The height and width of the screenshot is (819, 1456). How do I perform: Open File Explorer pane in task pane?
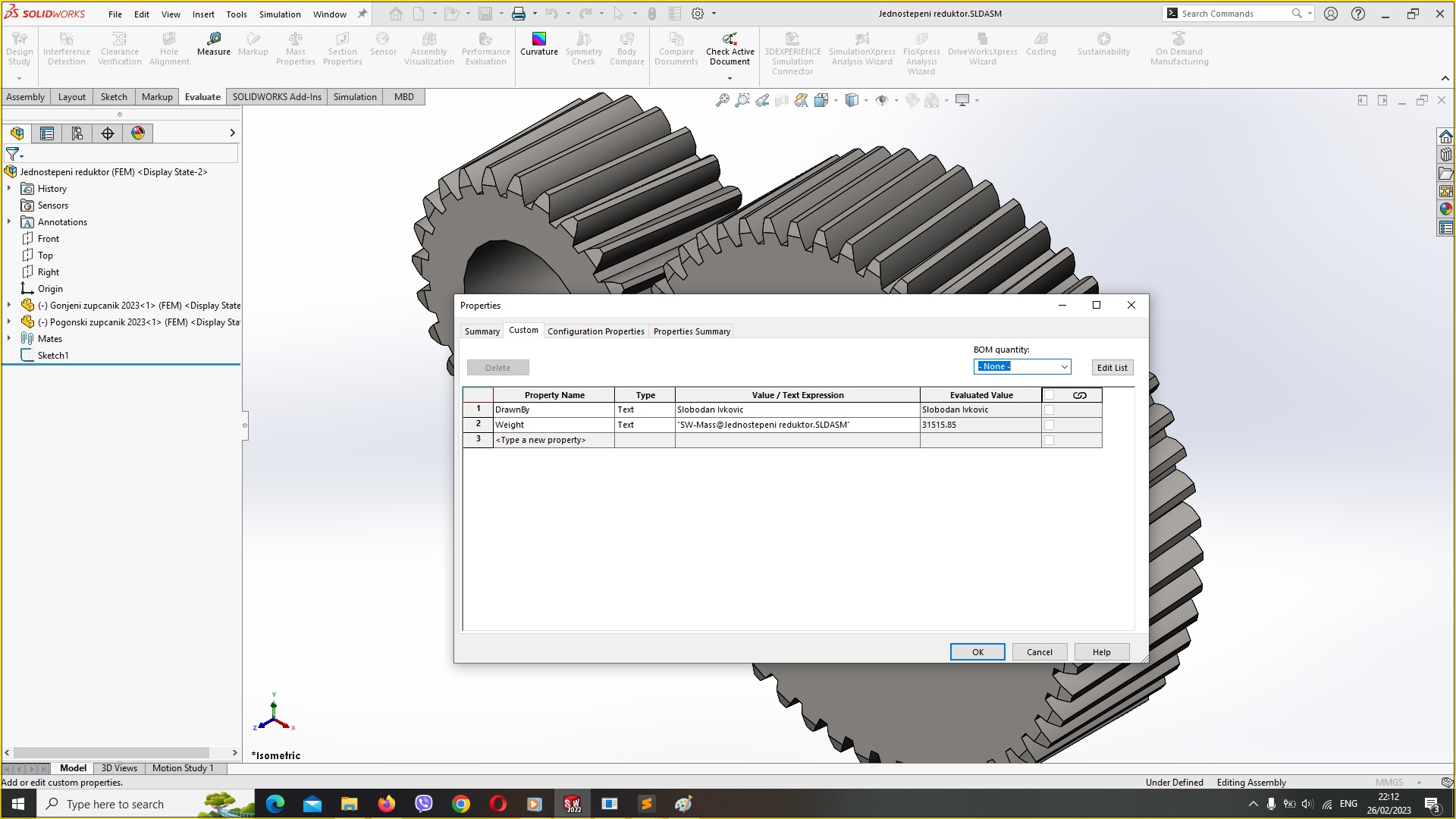click(x=1446, y=173)
